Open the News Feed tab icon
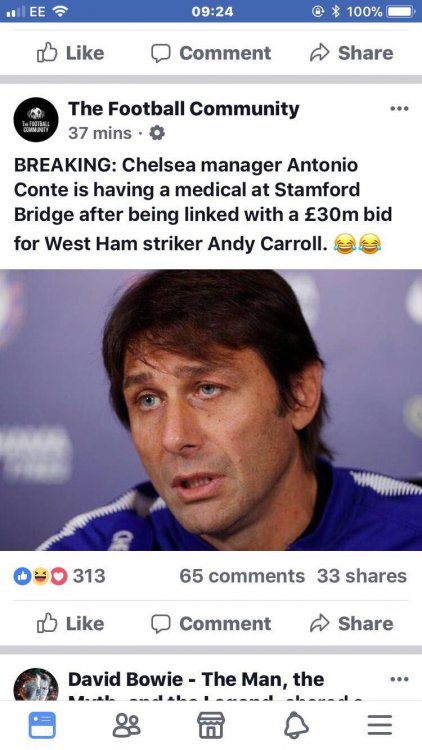 pyautogui.click(x=42, y=725)
